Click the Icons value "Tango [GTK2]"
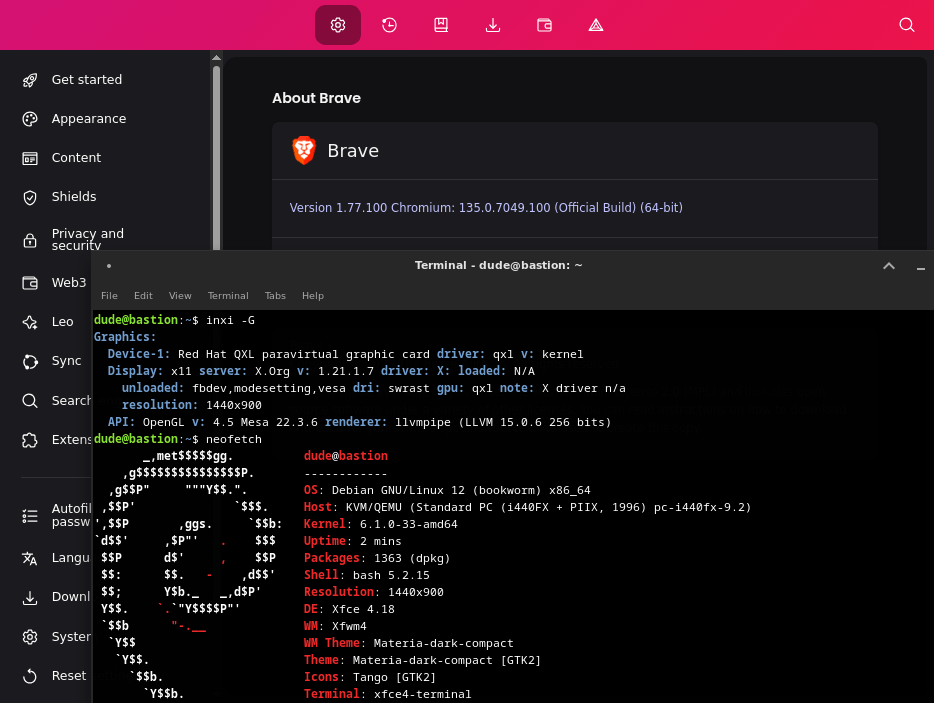 (394, 677)
